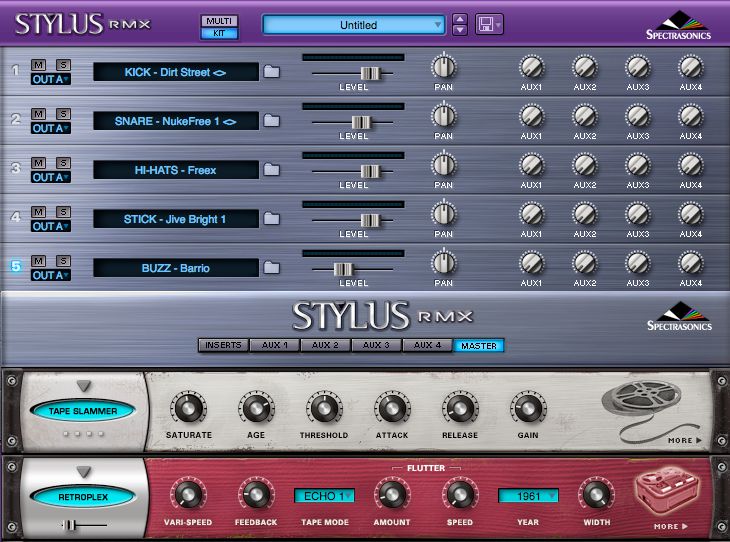Click the MULTI mode button

tap(219, 21)
